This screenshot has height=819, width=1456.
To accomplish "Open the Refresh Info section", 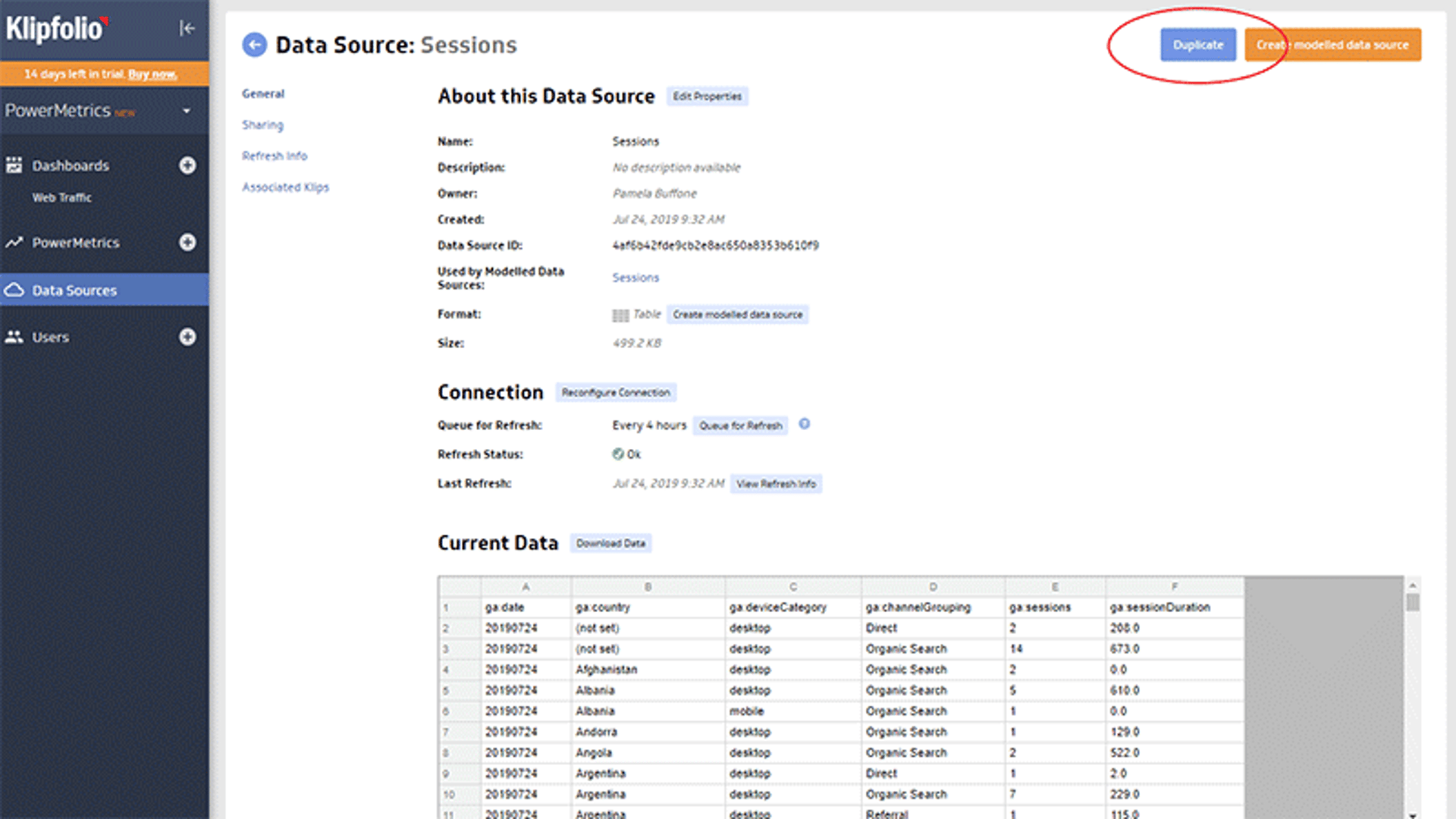I will [275, 155].
